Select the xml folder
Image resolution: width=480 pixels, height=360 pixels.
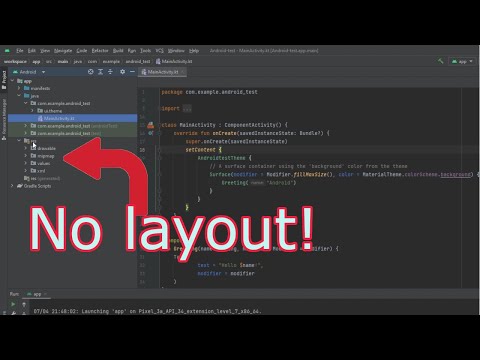(41, 171)
